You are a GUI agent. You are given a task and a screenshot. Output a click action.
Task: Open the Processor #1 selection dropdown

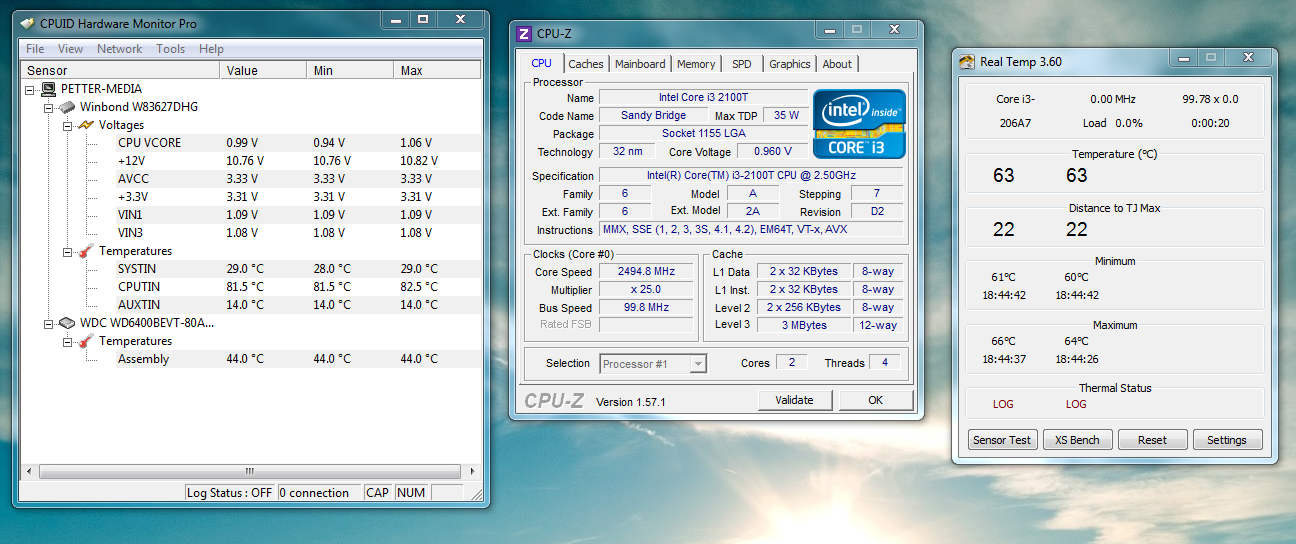click(698, 364)
